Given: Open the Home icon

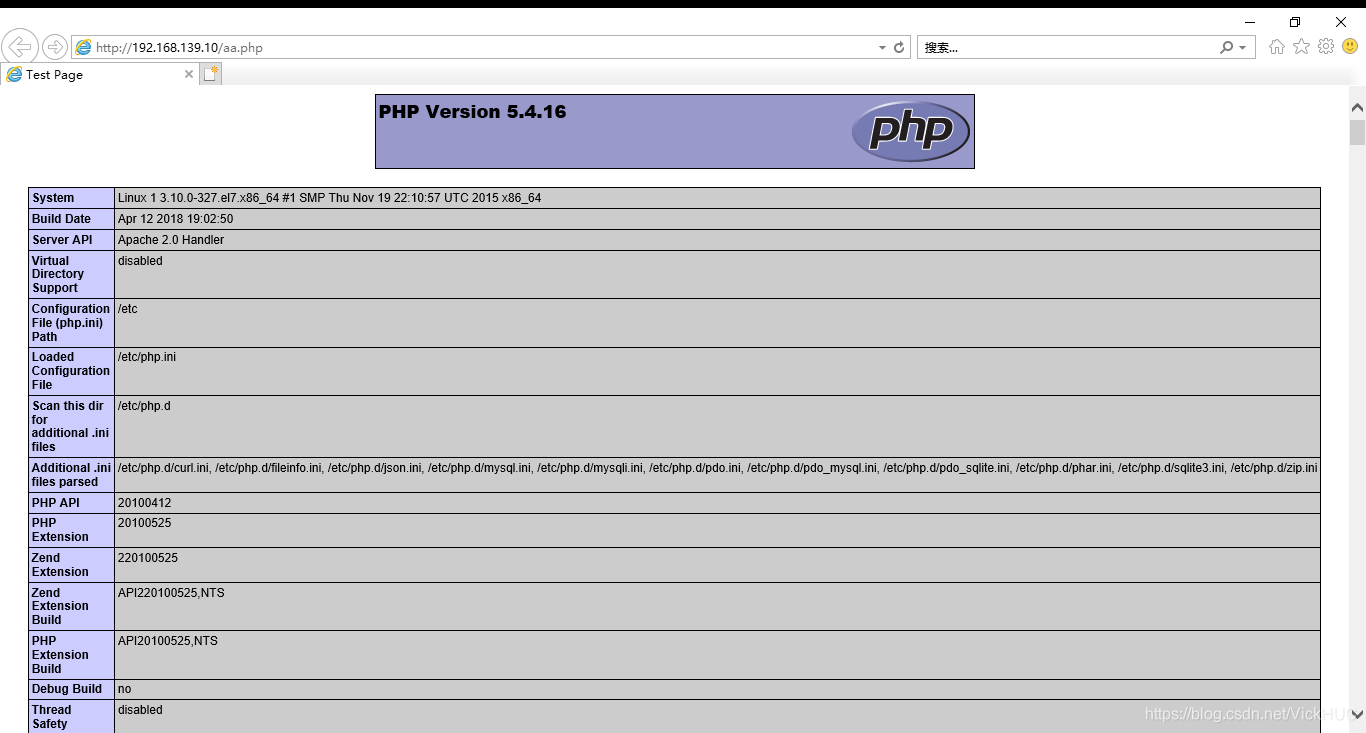Looking at the screenshot, I should [1277, 46].
